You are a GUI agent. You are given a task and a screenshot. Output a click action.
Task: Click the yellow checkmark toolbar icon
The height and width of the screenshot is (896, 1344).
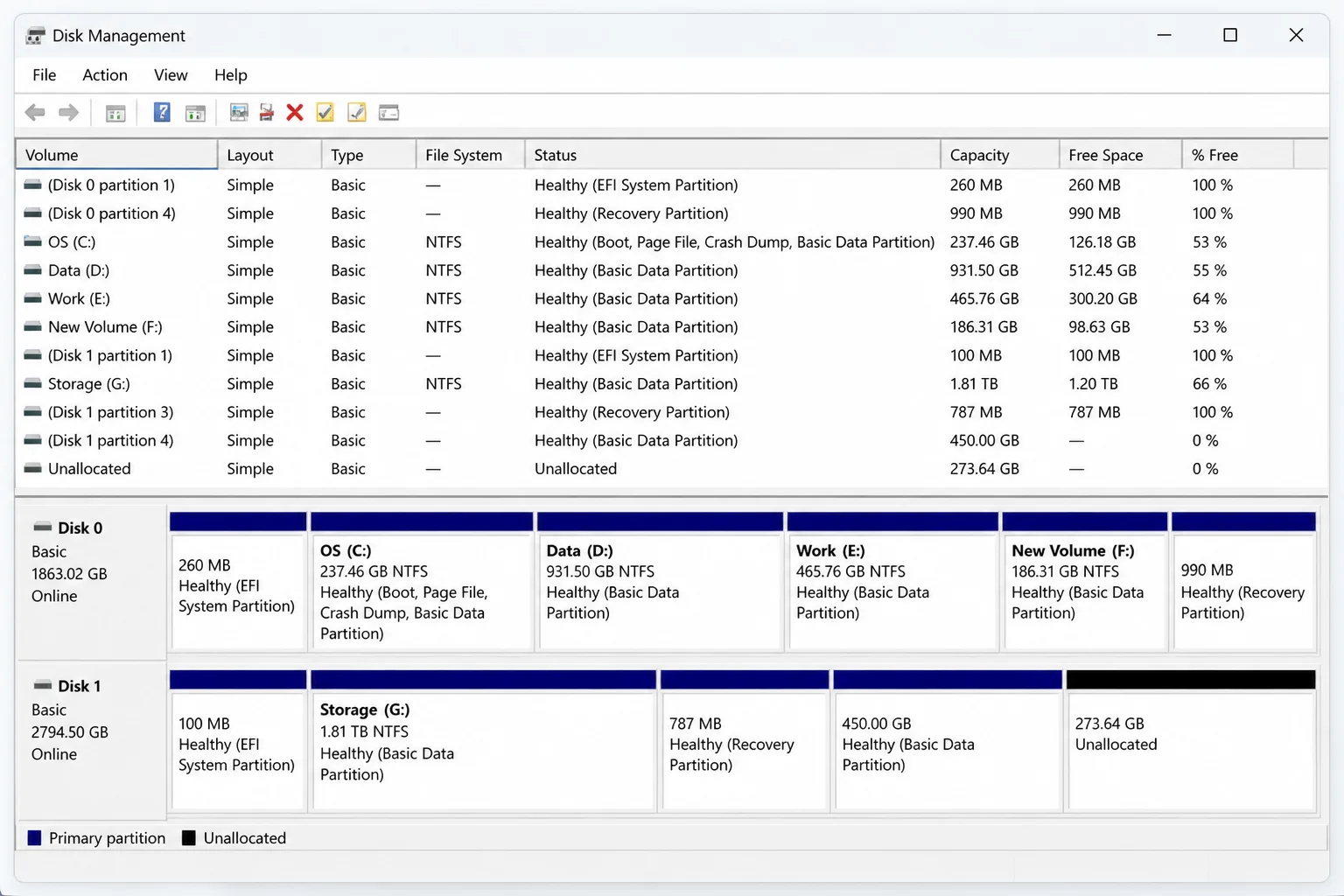coord(325,112)
